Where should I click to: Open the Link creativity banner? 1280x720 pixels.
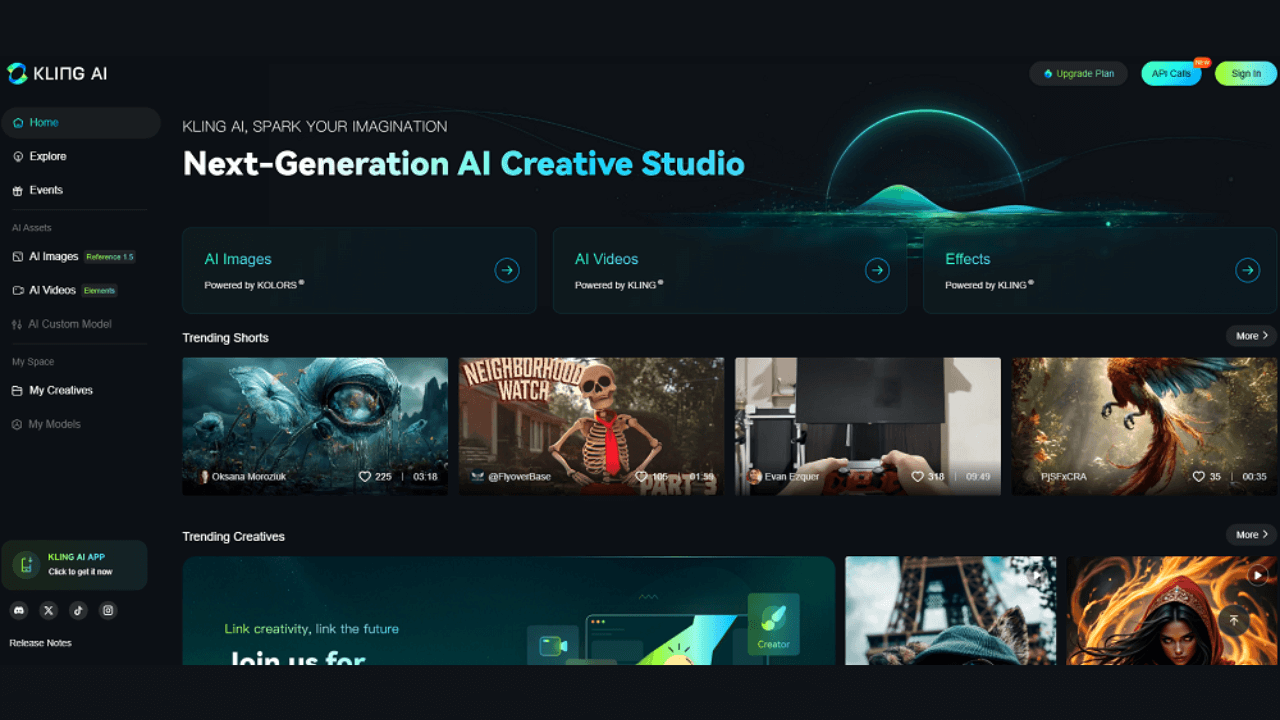[x=509, y=611]
